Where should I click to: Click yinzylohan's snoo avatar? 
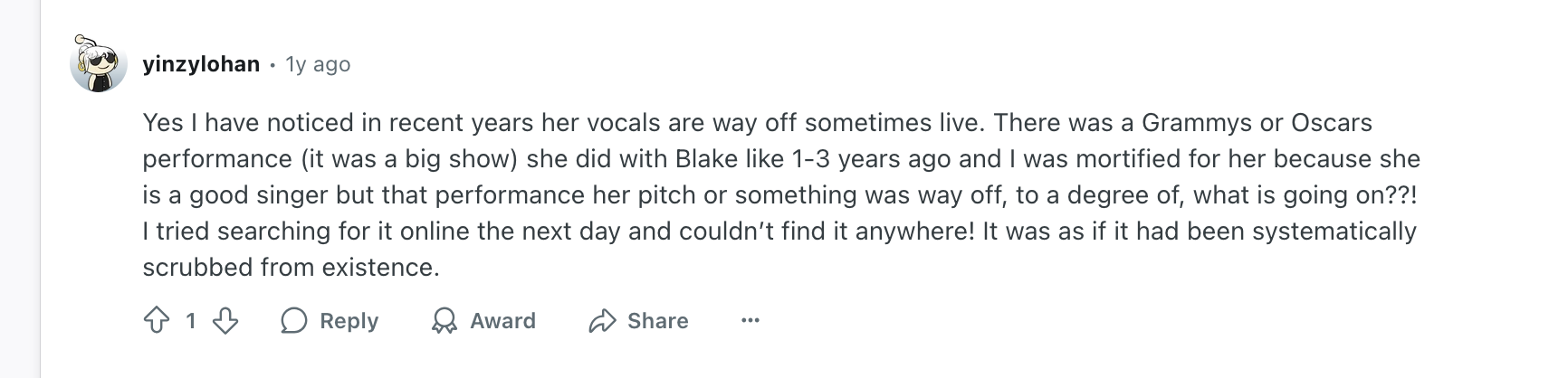(98, 64)
